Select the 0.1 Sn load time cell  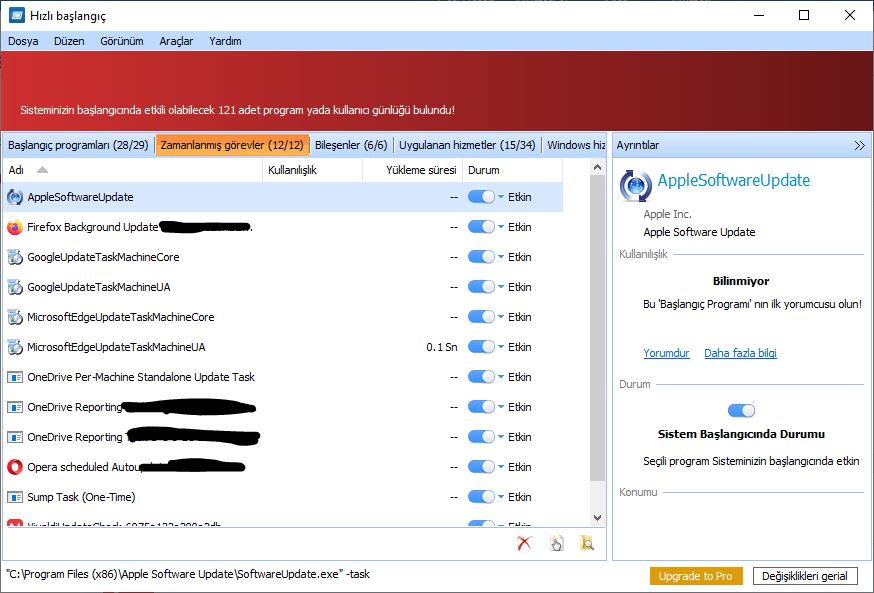(441, 347)
